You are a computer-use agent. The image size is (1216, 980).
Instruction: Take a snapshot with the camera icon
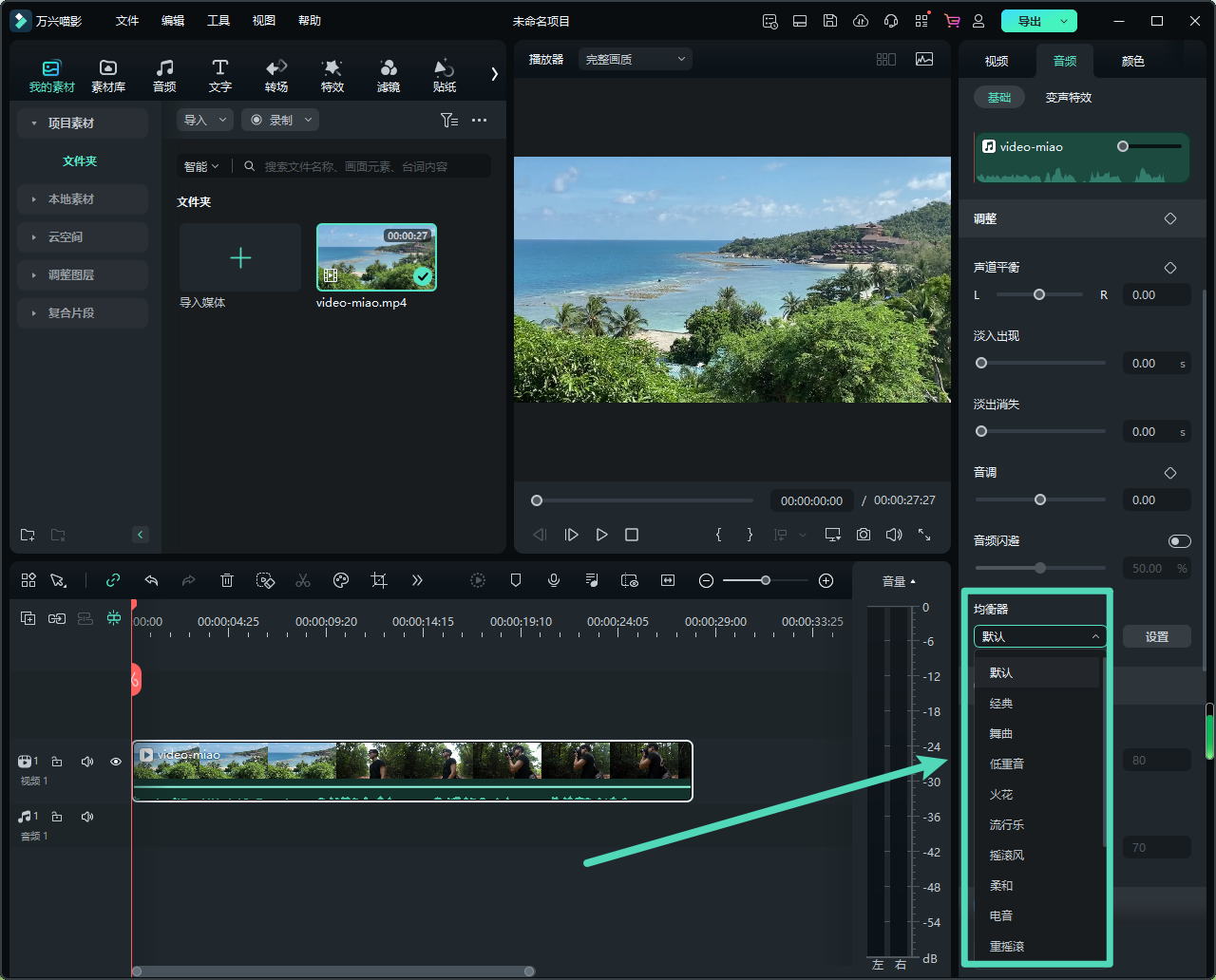tap(863, 535)
